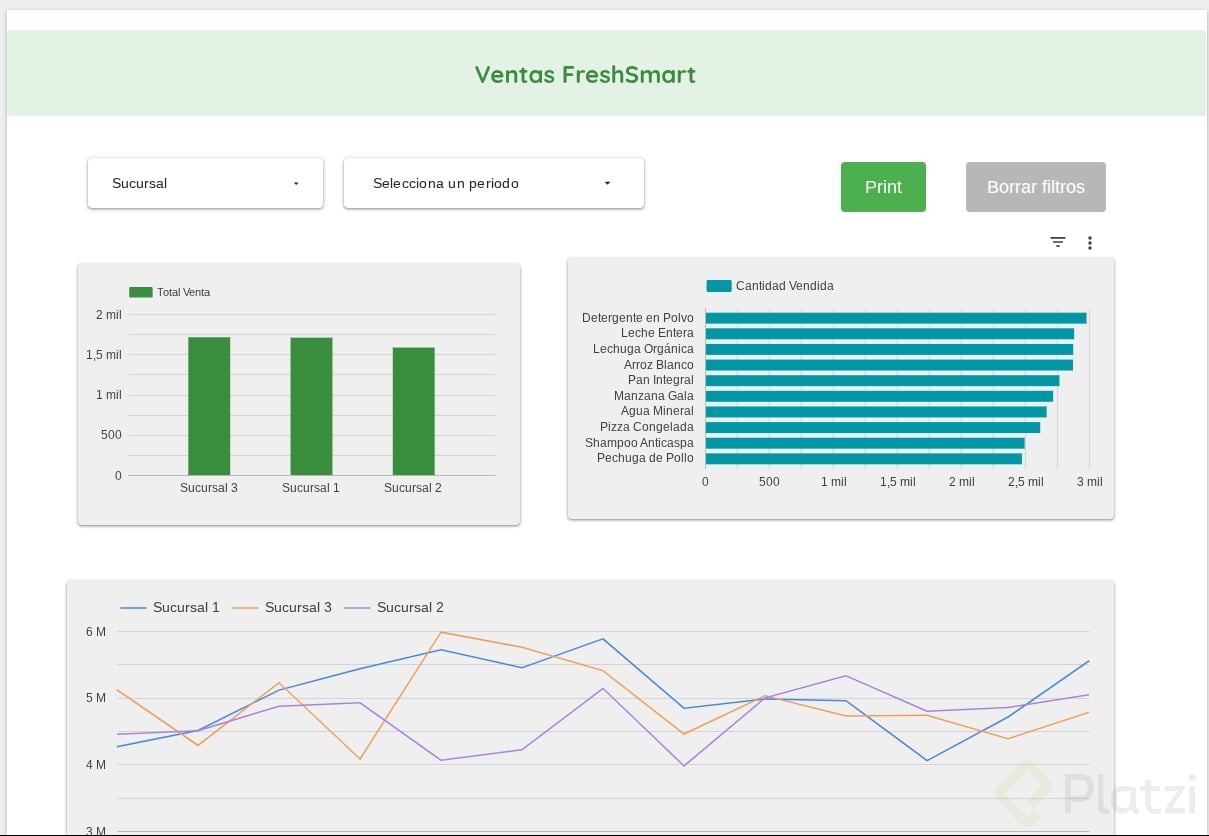Click the green Print button
1209x836 pixels.
[883, 187]
